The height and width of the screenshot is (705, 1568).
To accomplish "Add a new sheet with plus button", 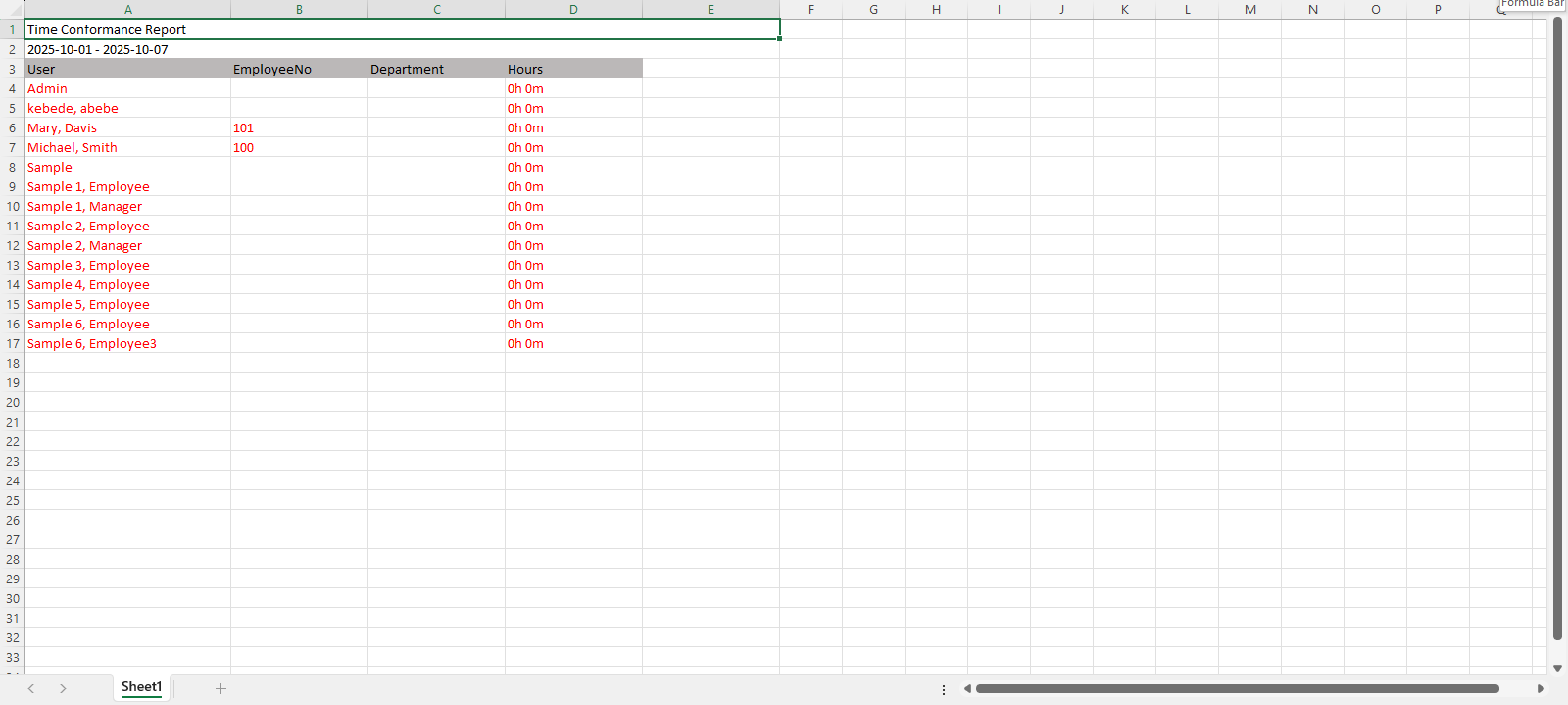I will [x=220, y=688].
